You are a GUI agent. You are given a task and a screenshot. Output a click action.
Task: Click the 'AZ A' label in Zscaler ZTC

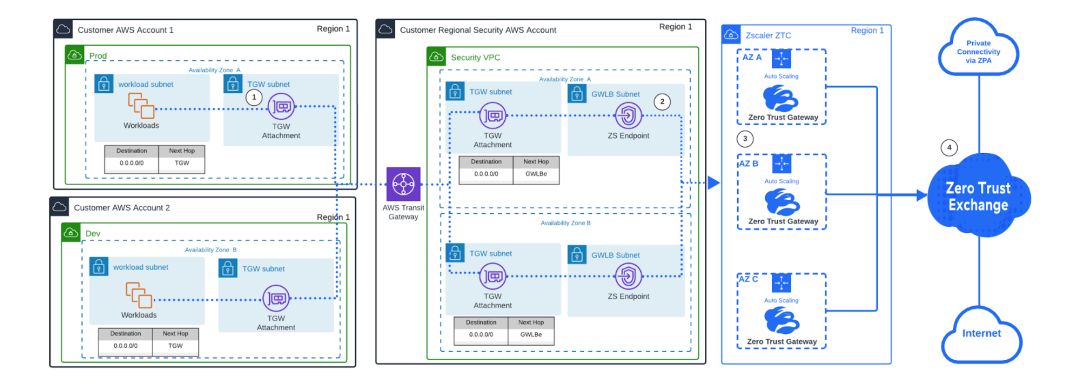point(751,58)
